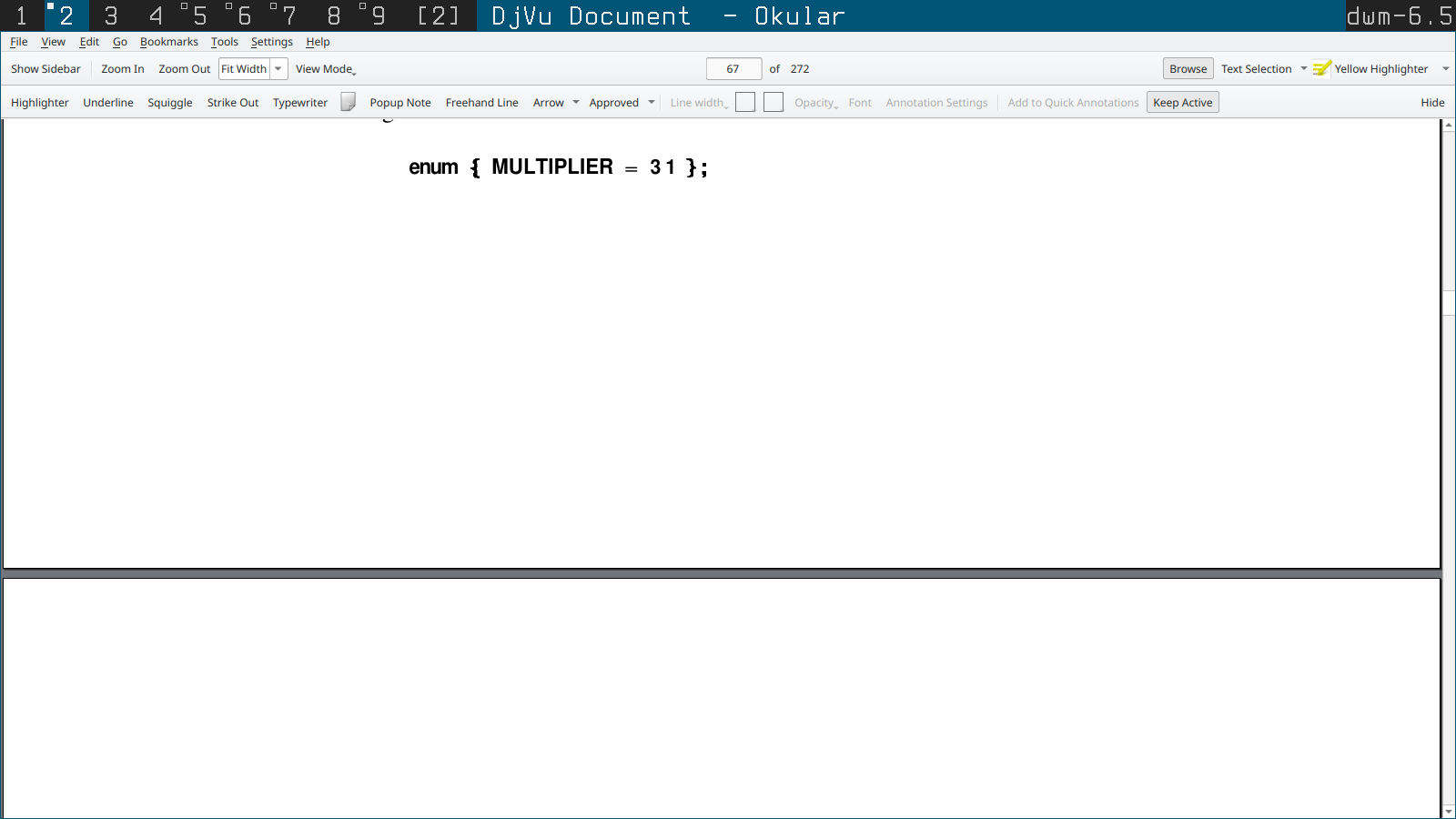Open the Bookmarks menu

point(168,42)
